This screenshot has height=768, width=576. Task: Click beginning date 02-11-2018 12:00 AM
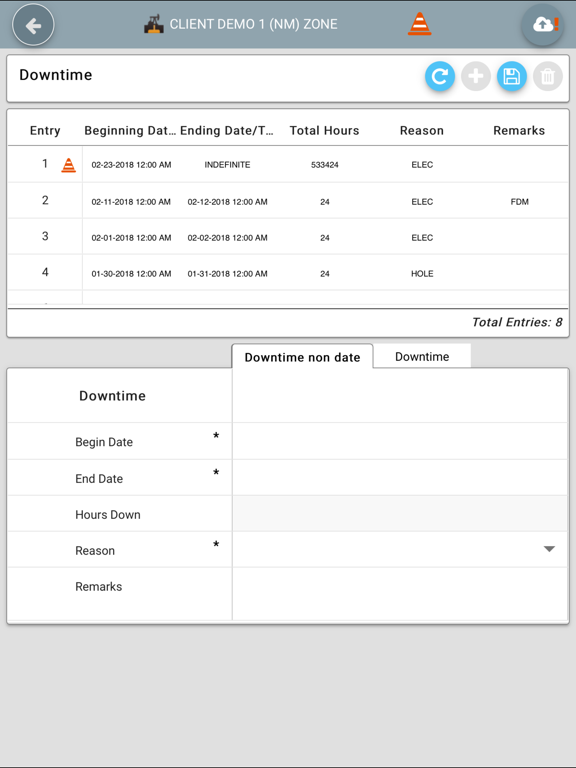(131, 201)
